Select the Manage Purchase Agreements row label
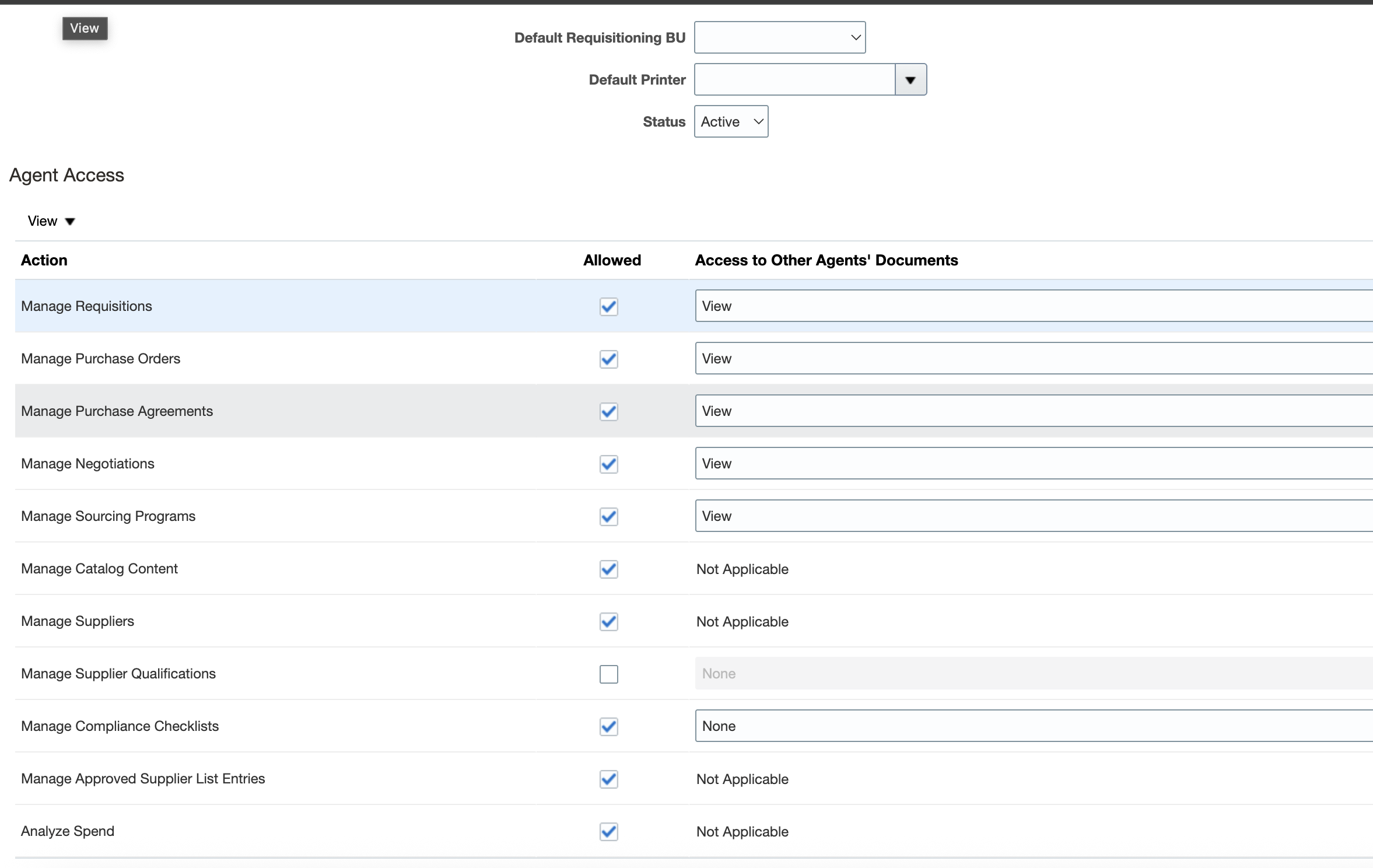1373x868 pixels. coord(117,411)
